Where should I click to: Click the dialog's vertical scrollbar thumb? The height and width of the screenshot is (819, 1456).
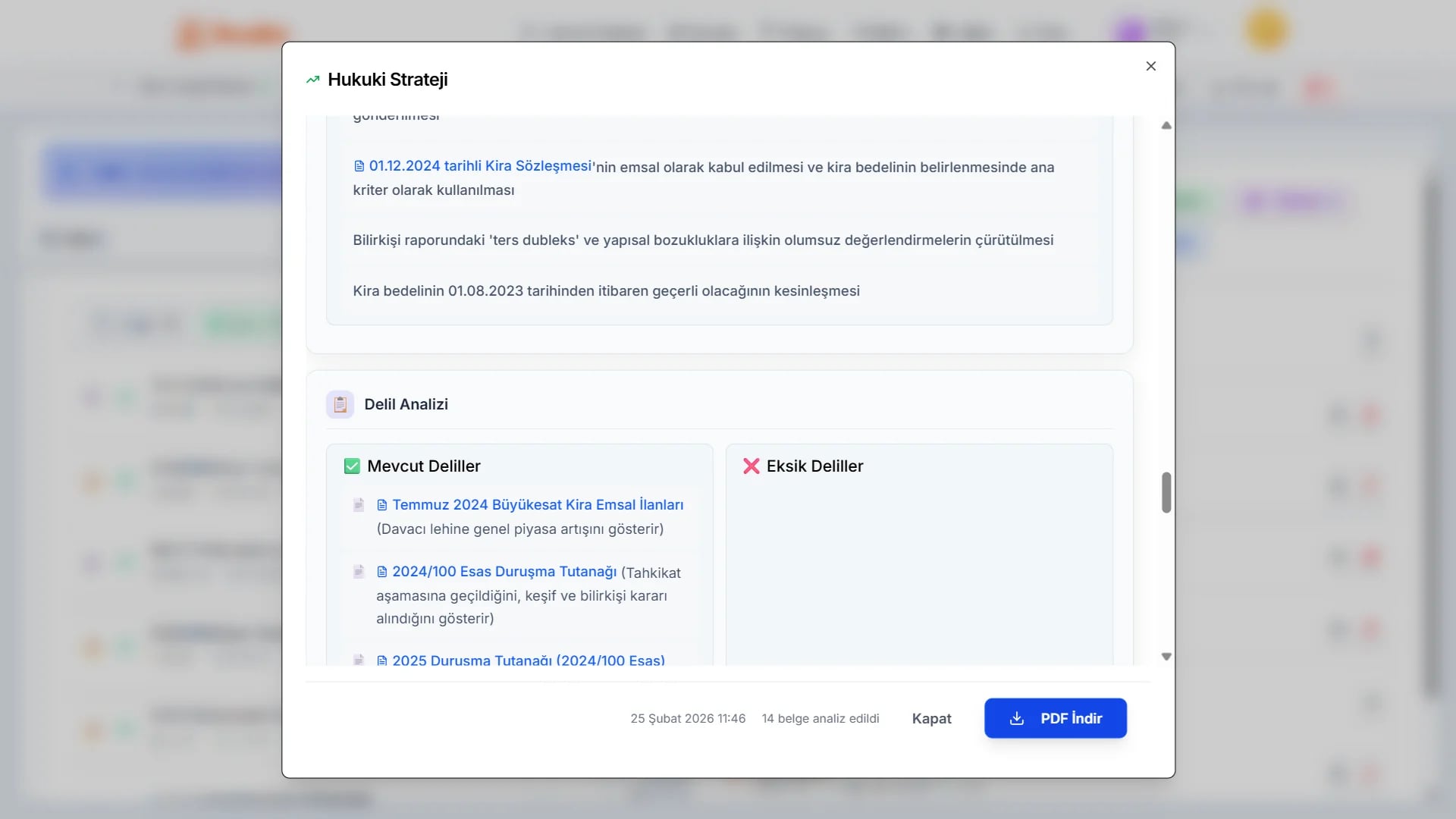(x=1166, y=493)
